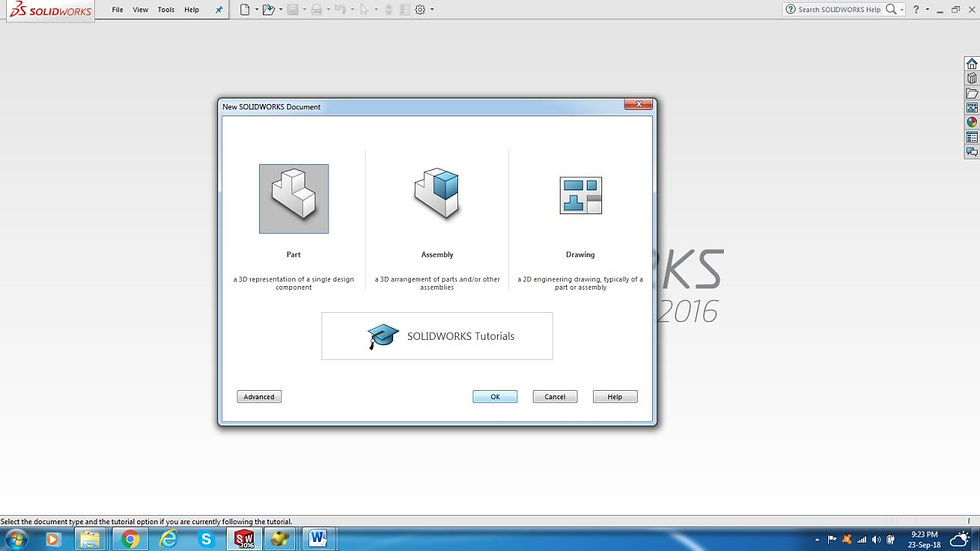This screenshot has width=980, height=551.
Task: Expand the Print dropdown arrow
Action: tap(329, 9)
